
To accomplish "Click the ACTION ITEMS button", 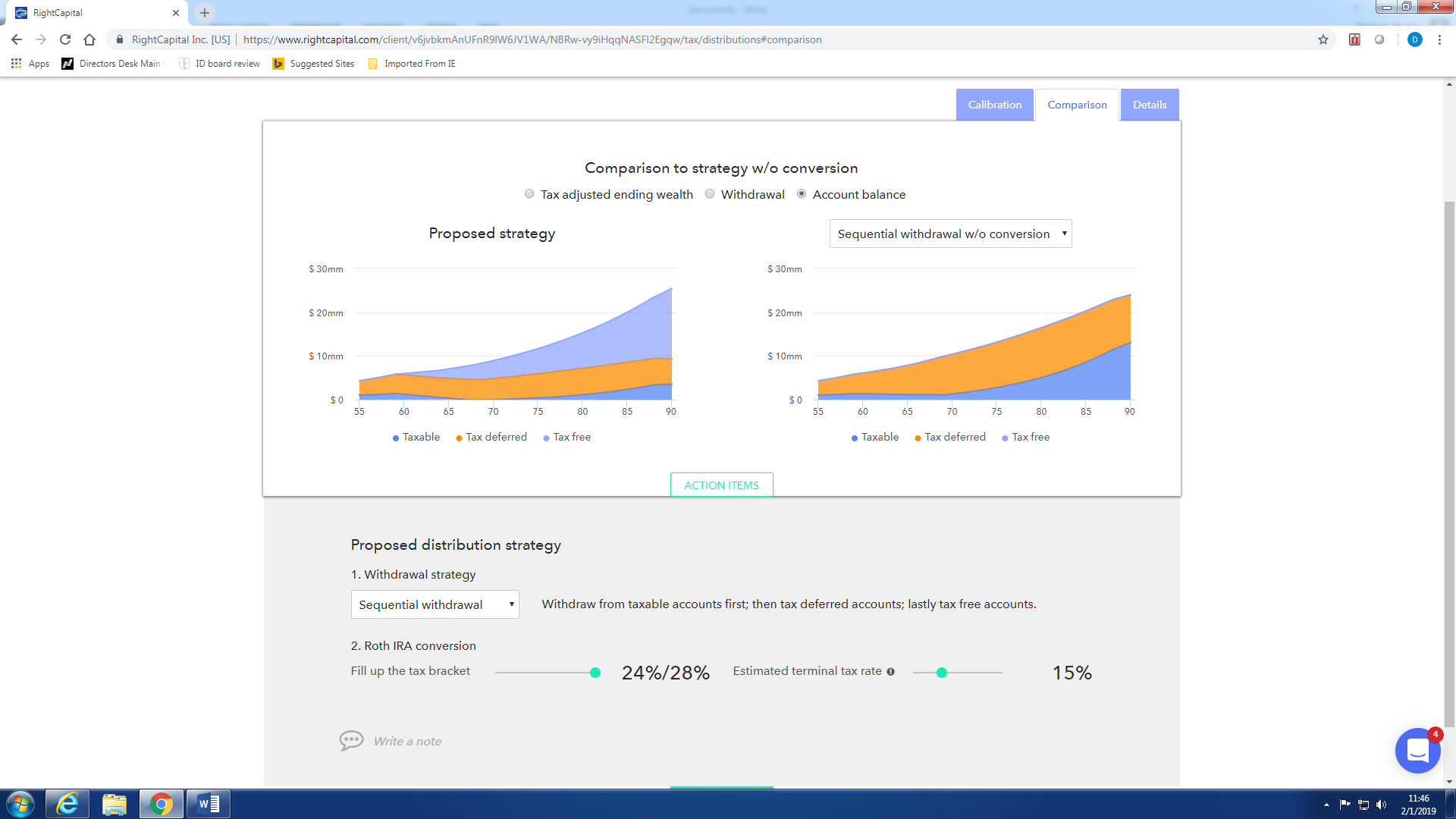I will 721,485.
